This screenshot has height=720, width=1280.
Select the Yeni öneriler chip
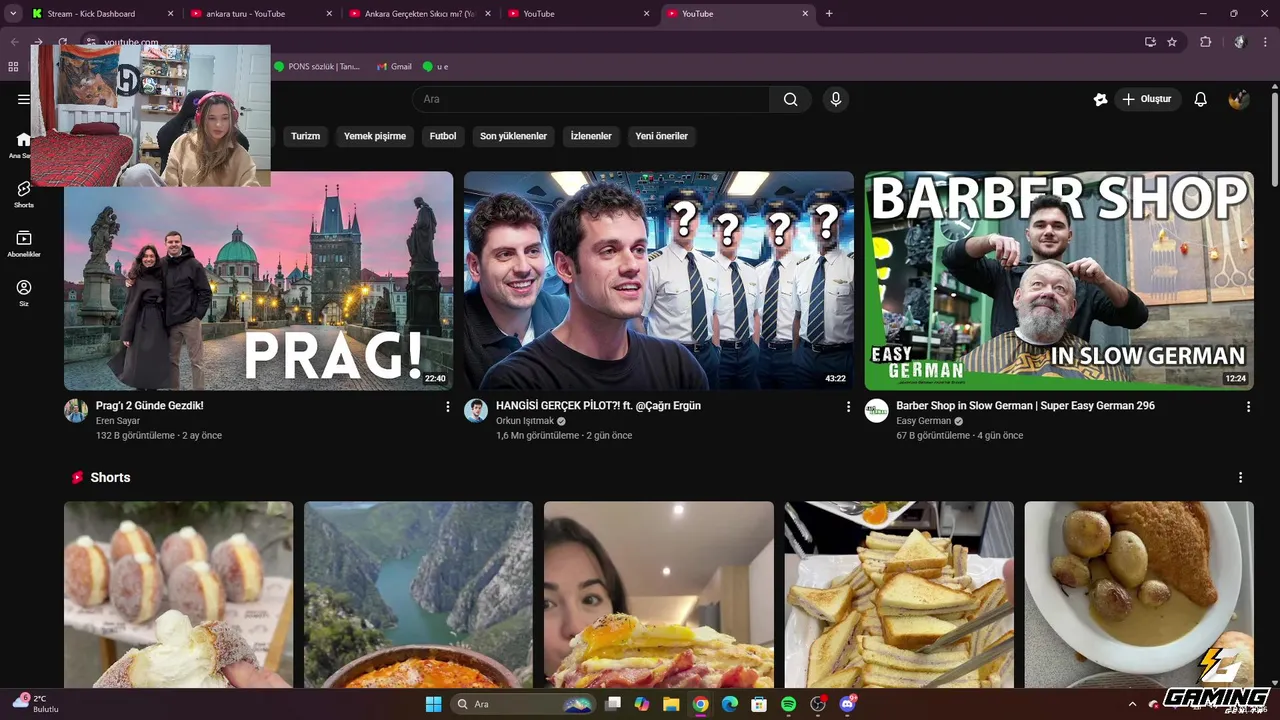point(662,136)
